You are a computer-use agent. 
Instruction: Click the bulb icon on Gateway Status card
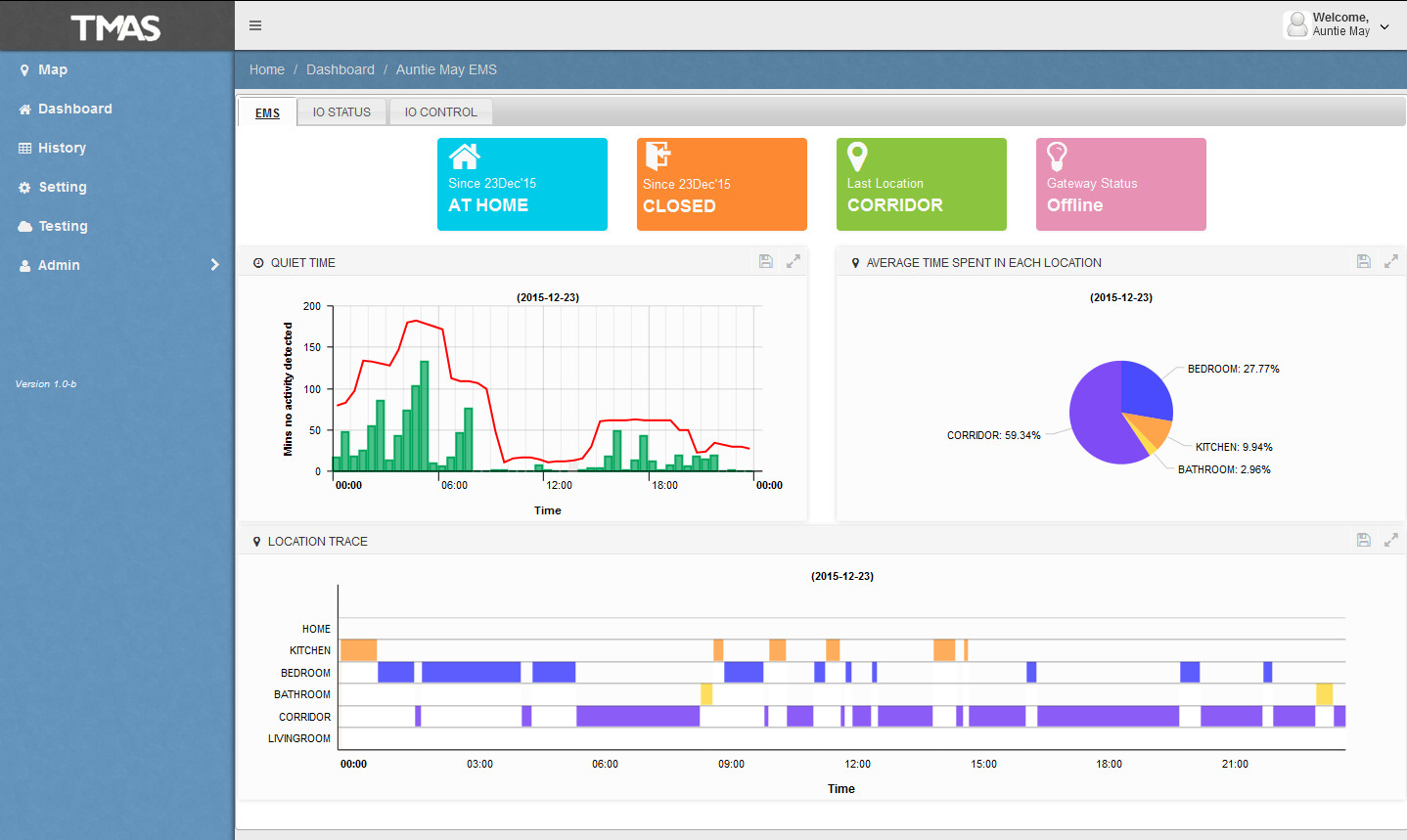tap(1057, 156)
